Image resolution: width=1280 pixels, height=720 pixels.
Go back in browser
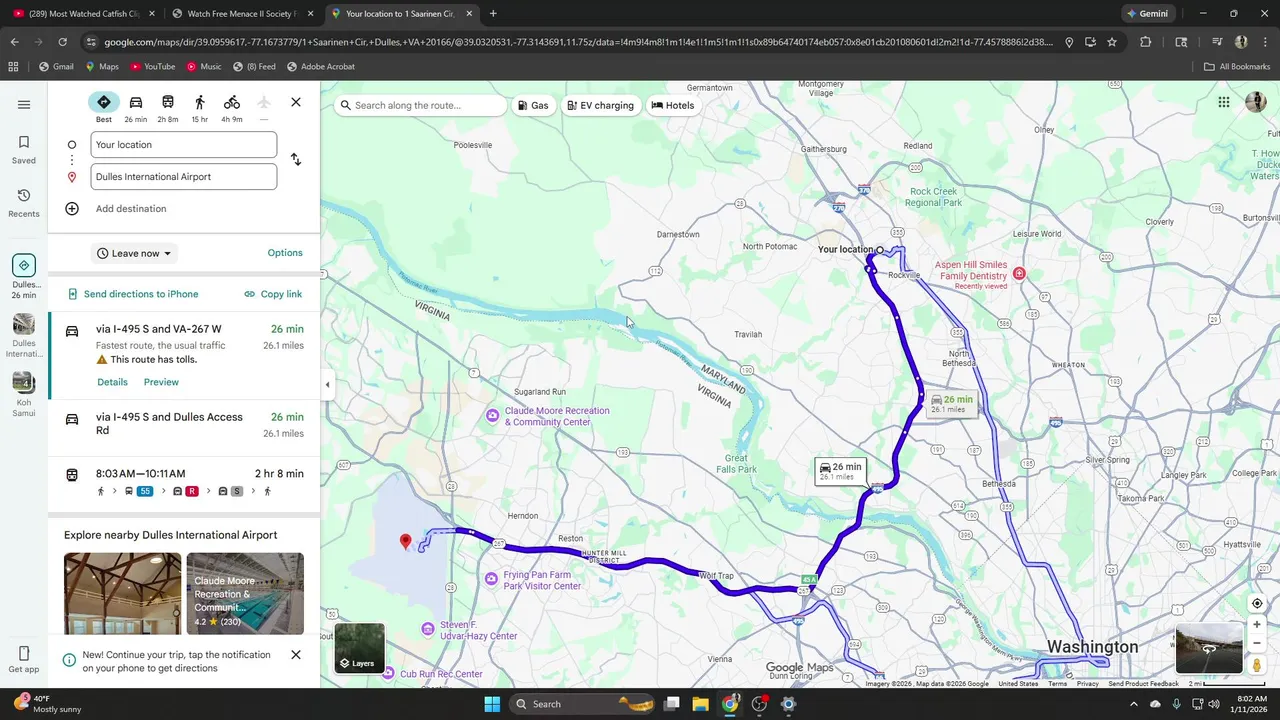(14, 42)
